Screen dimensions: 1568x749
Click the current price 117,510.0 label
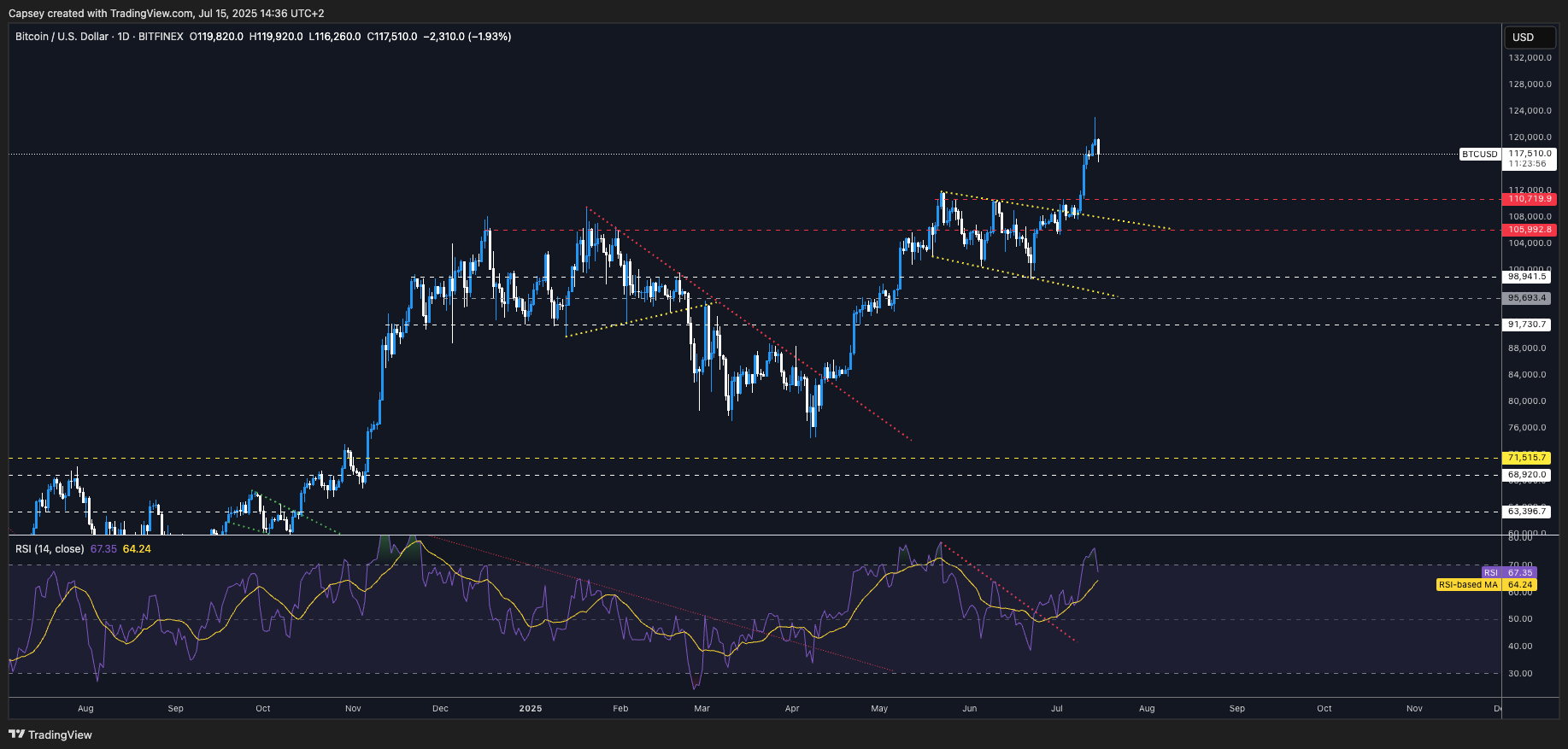1530,154
